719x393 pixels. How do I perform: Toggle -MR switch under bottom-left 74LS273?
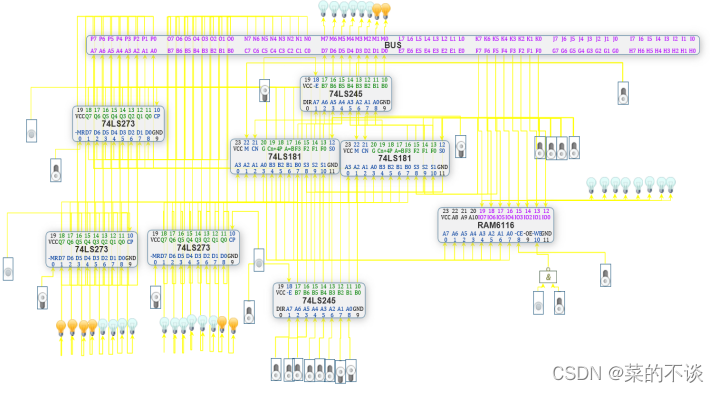coord(42,298)
